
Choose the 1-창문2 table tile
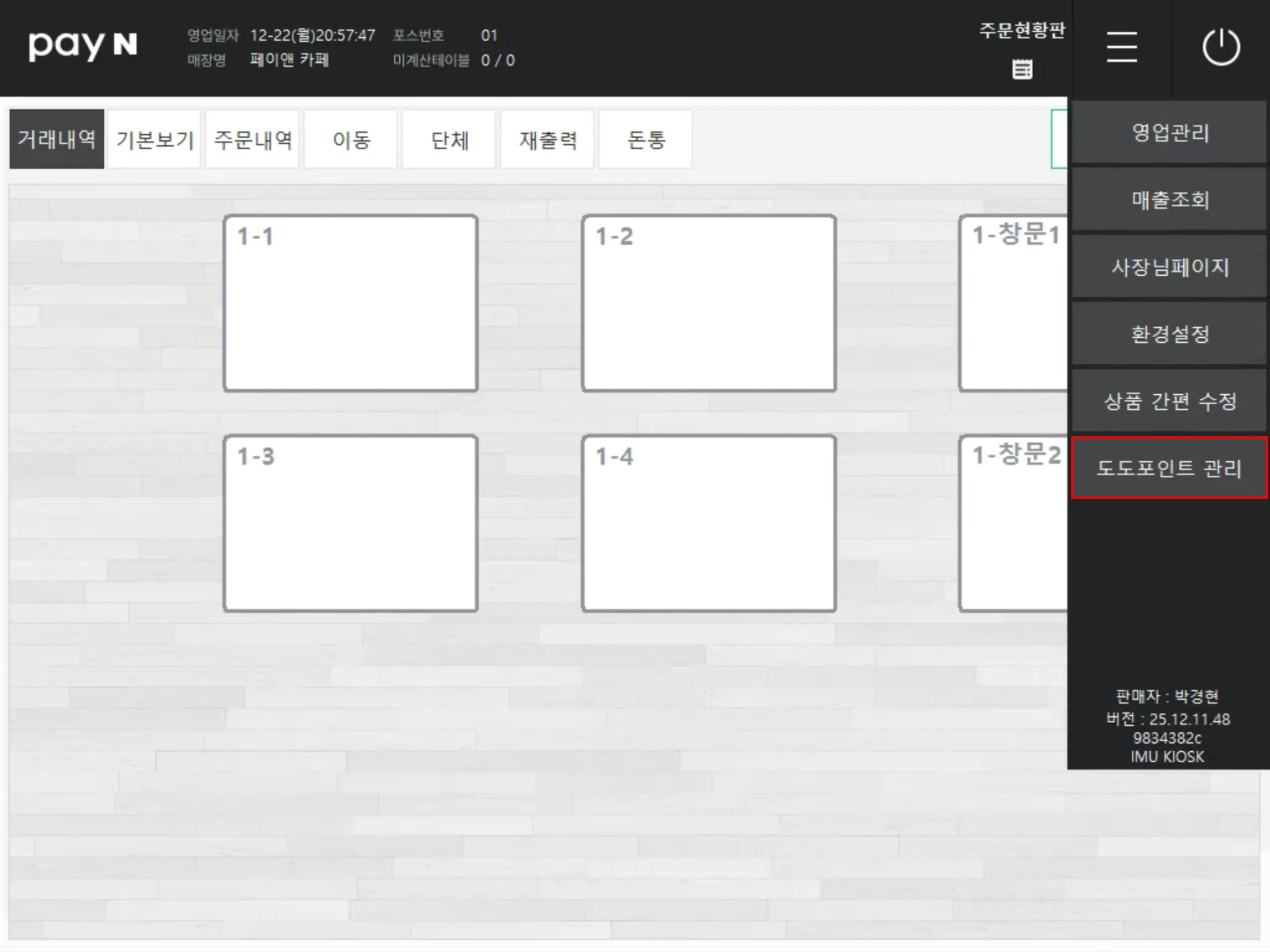[1013, 523]
